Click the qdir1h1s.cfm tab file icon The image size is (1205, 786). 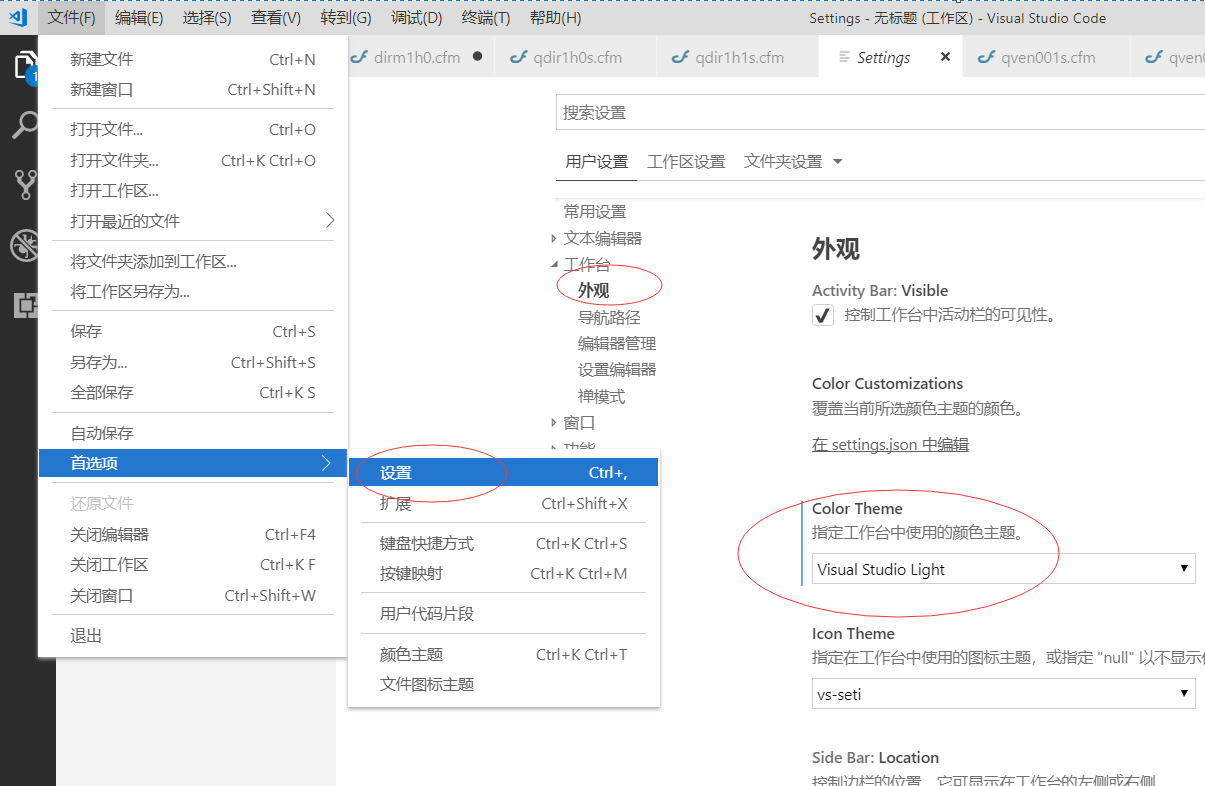click(x=681, y=57)
